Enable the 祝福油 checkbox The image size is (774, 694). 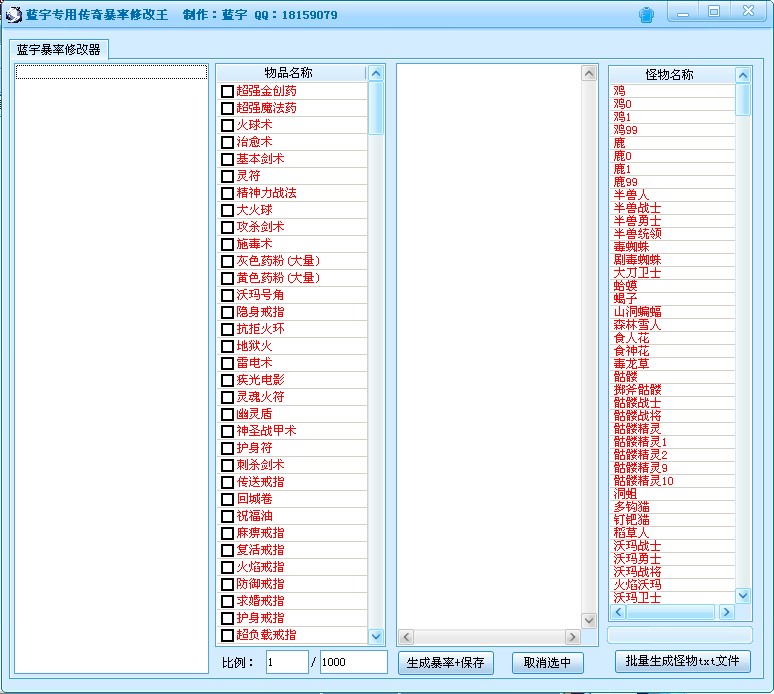[228, 516]
